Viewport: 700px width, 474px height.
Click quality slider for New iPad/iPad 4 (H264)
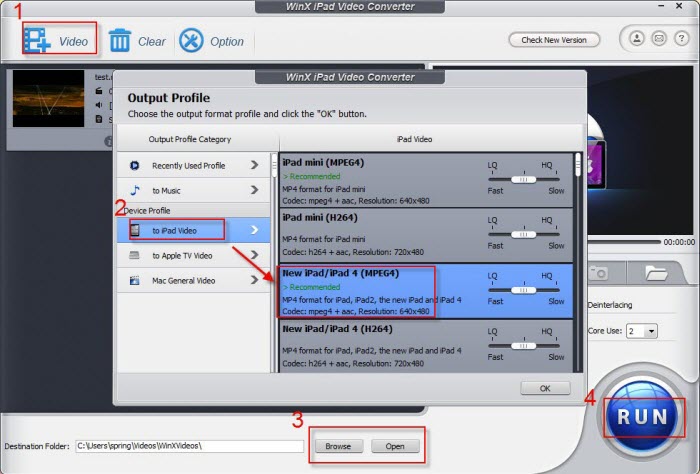tap(524, 346)
